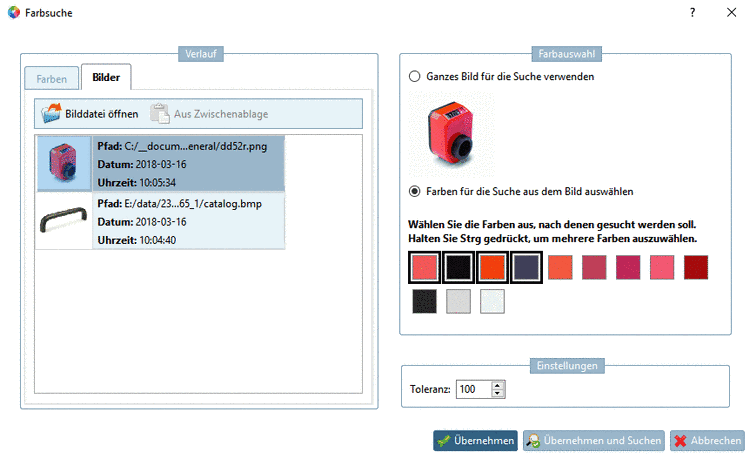The height and width of the screenshot is (459, 750).
Task: Click the open image file folder icon
Action: [51, 113]
